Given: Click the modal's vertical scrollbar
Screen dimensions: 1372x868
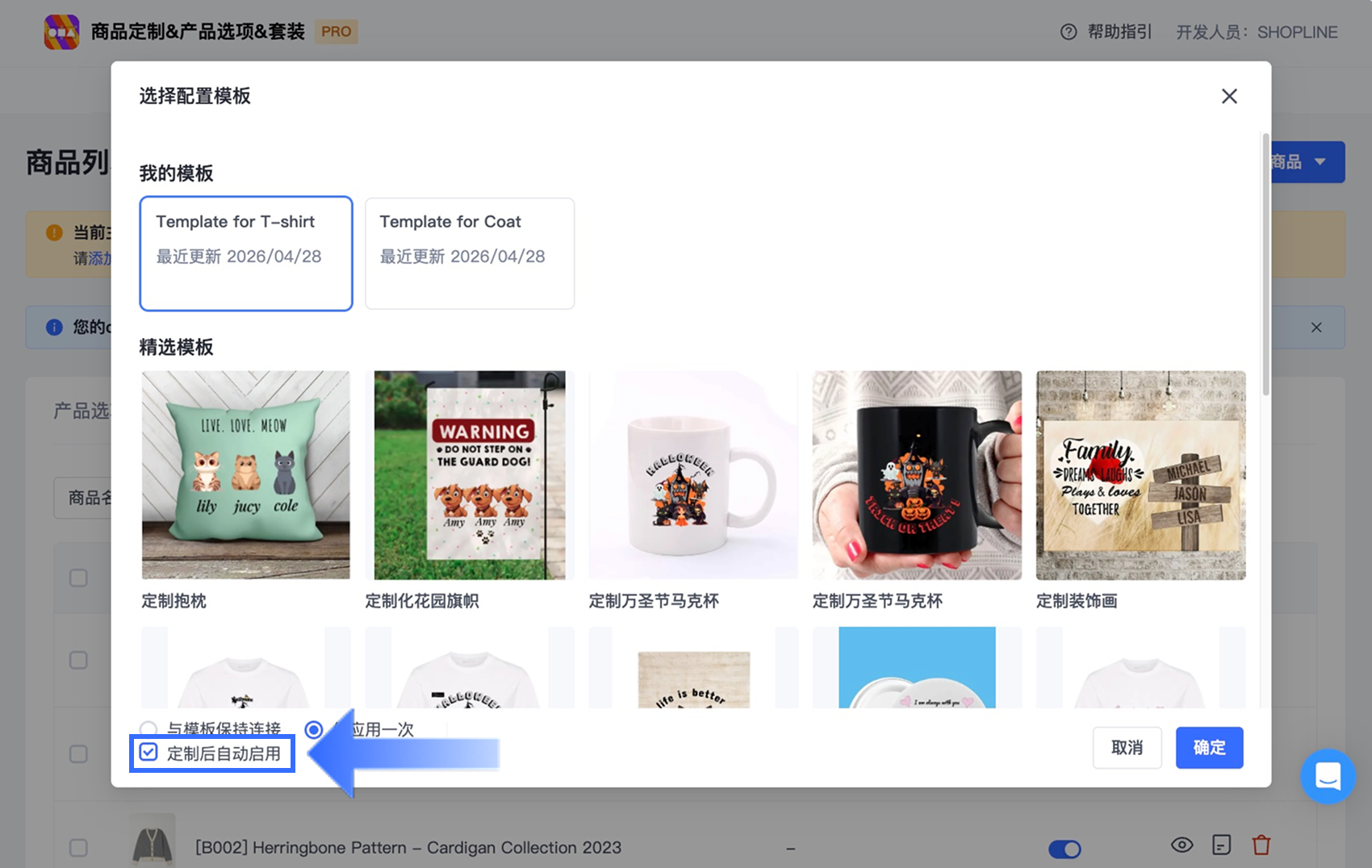Looking at the screenshot, I should click(1265, 265).
